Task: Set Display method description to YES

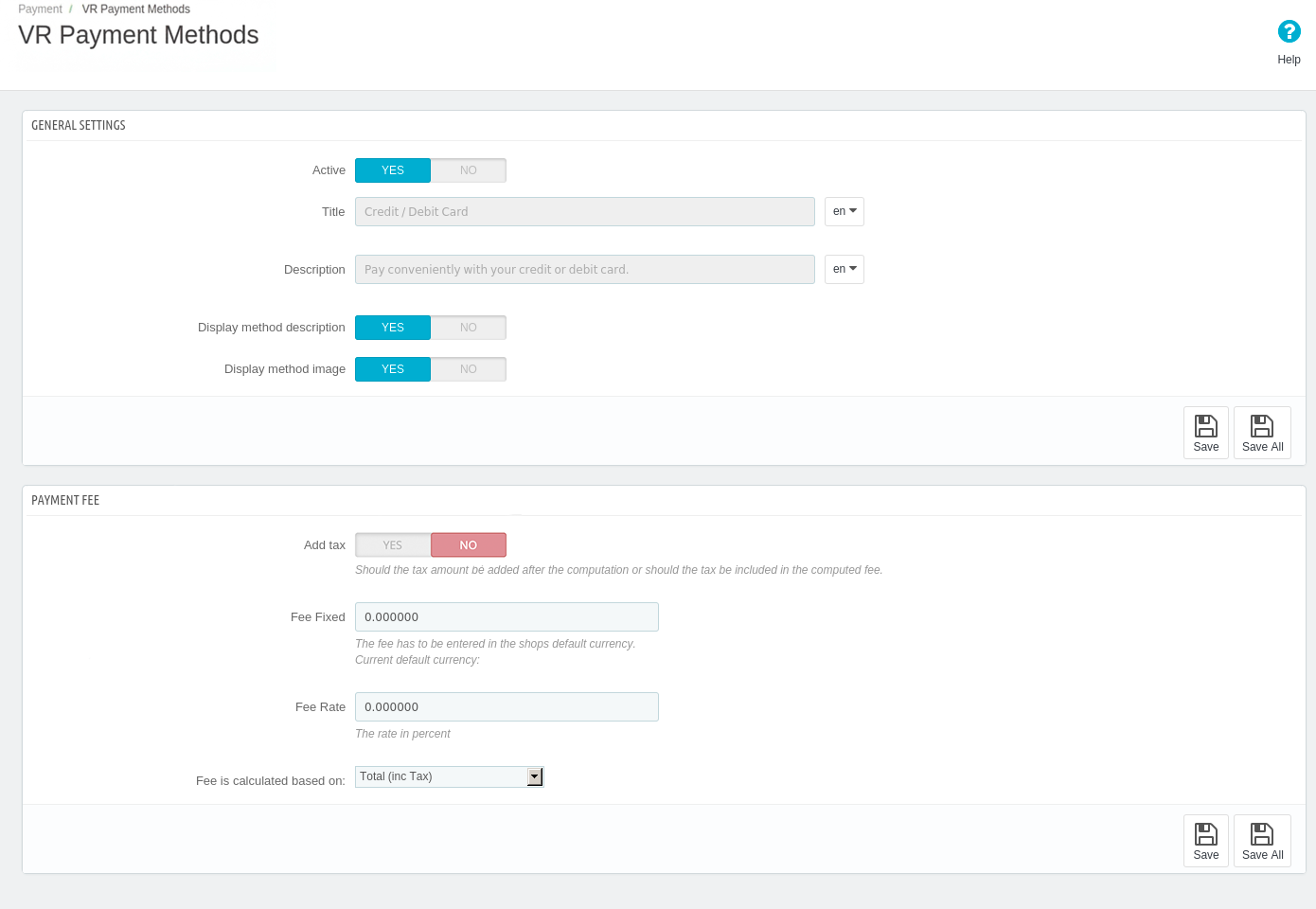Action: [x=393, y=328]
